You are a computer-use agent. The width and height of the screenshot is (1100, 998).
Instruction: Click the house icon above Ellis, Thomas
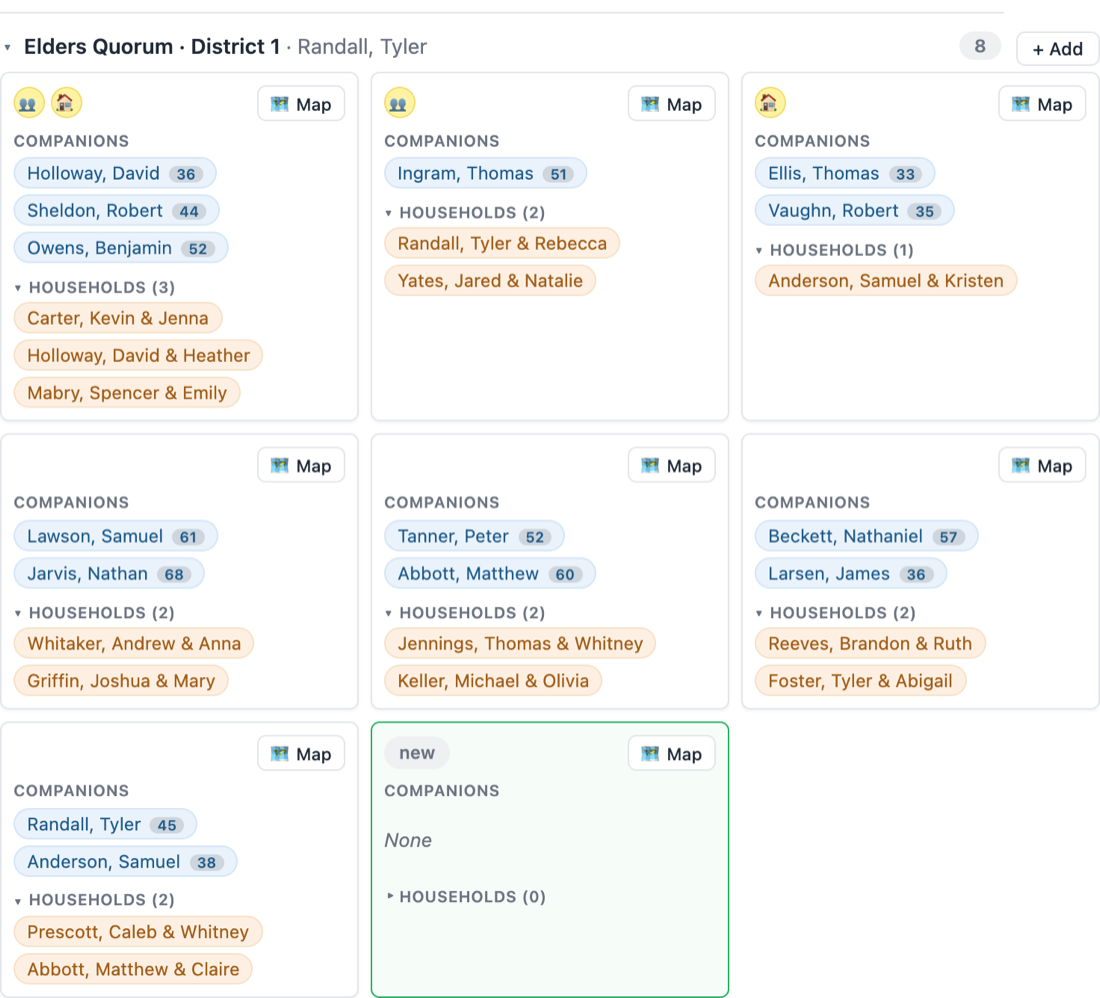(770, 104)
